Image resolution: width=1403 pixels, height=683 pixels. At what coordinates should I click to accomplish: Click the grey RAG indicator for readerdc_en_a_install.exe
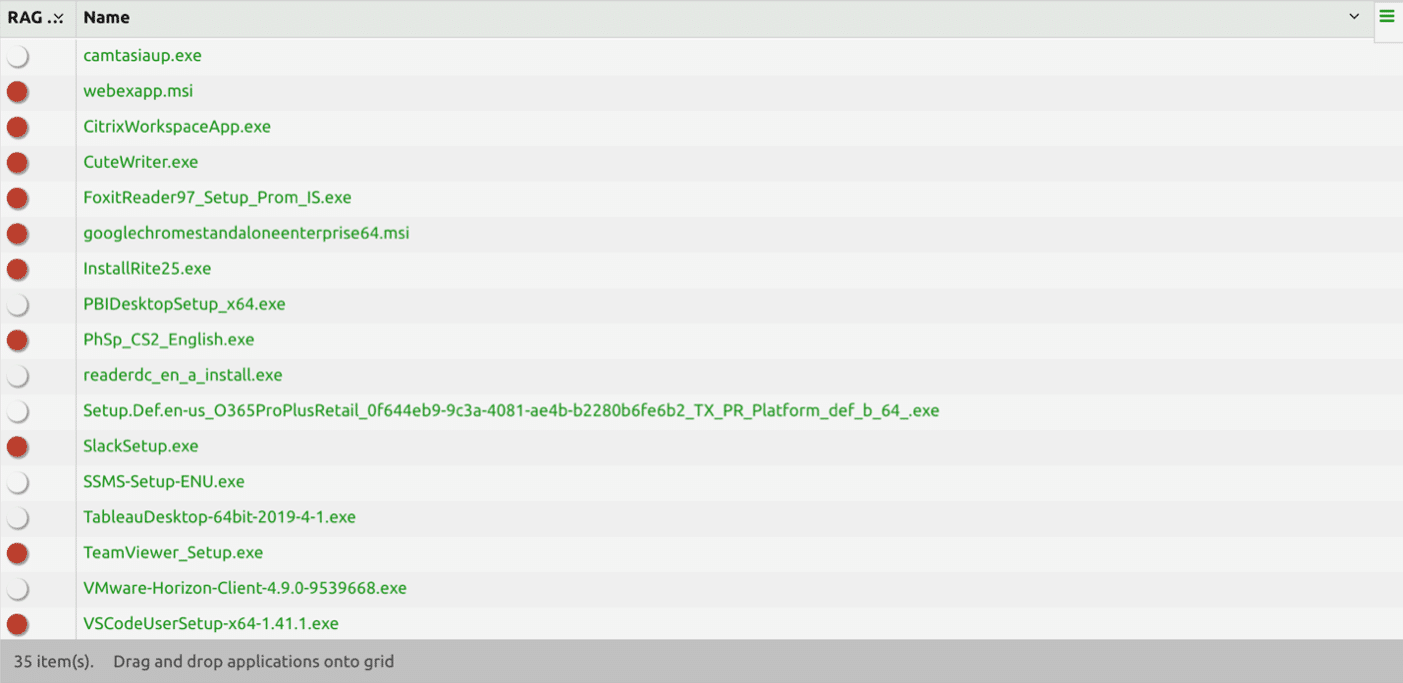pyautogui.click(x=17, y=376)
